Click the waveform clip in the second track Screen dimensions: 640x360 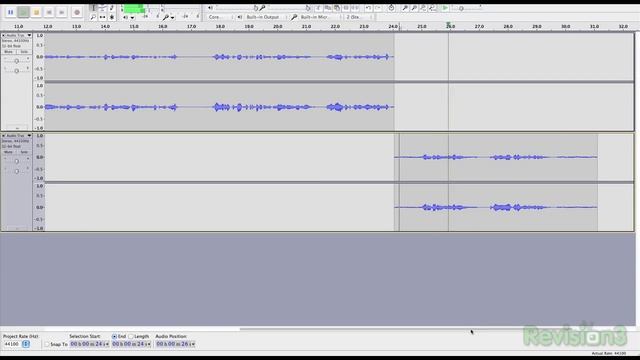click(496, 182)
